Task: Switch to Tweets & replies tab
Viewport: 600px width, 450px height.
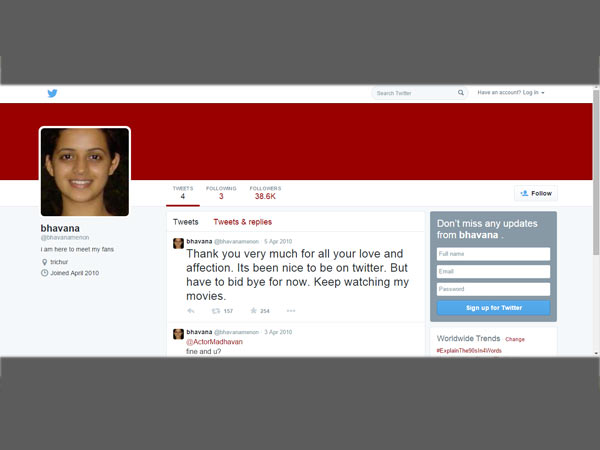Action: 243,222
